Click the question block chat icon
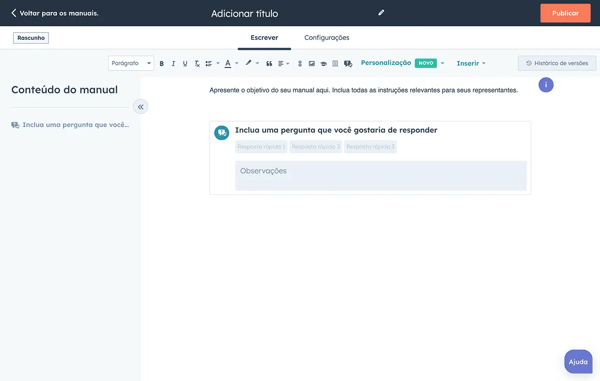This screenshot has width=600, height=381. (x=222, y=133)
